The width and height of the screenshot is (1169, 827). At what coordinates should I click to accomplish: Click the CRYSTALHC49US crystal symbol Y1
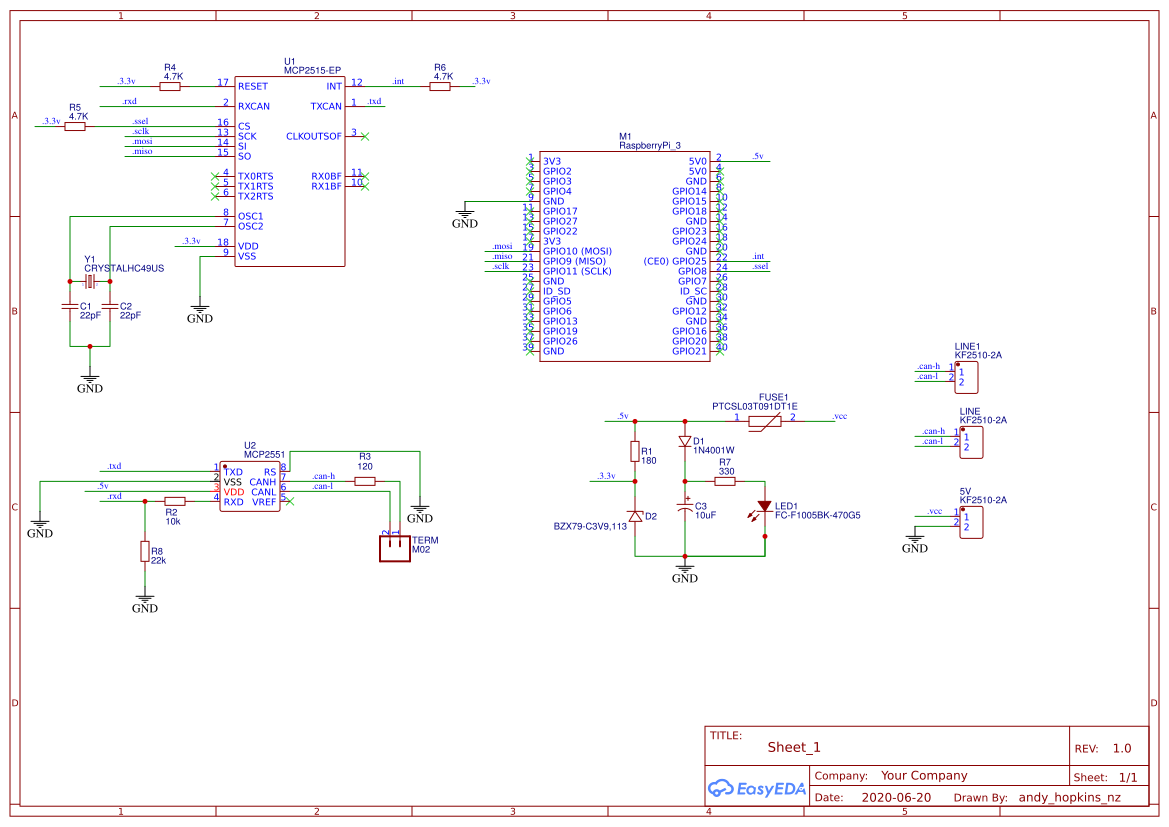(x=90, y=283)
